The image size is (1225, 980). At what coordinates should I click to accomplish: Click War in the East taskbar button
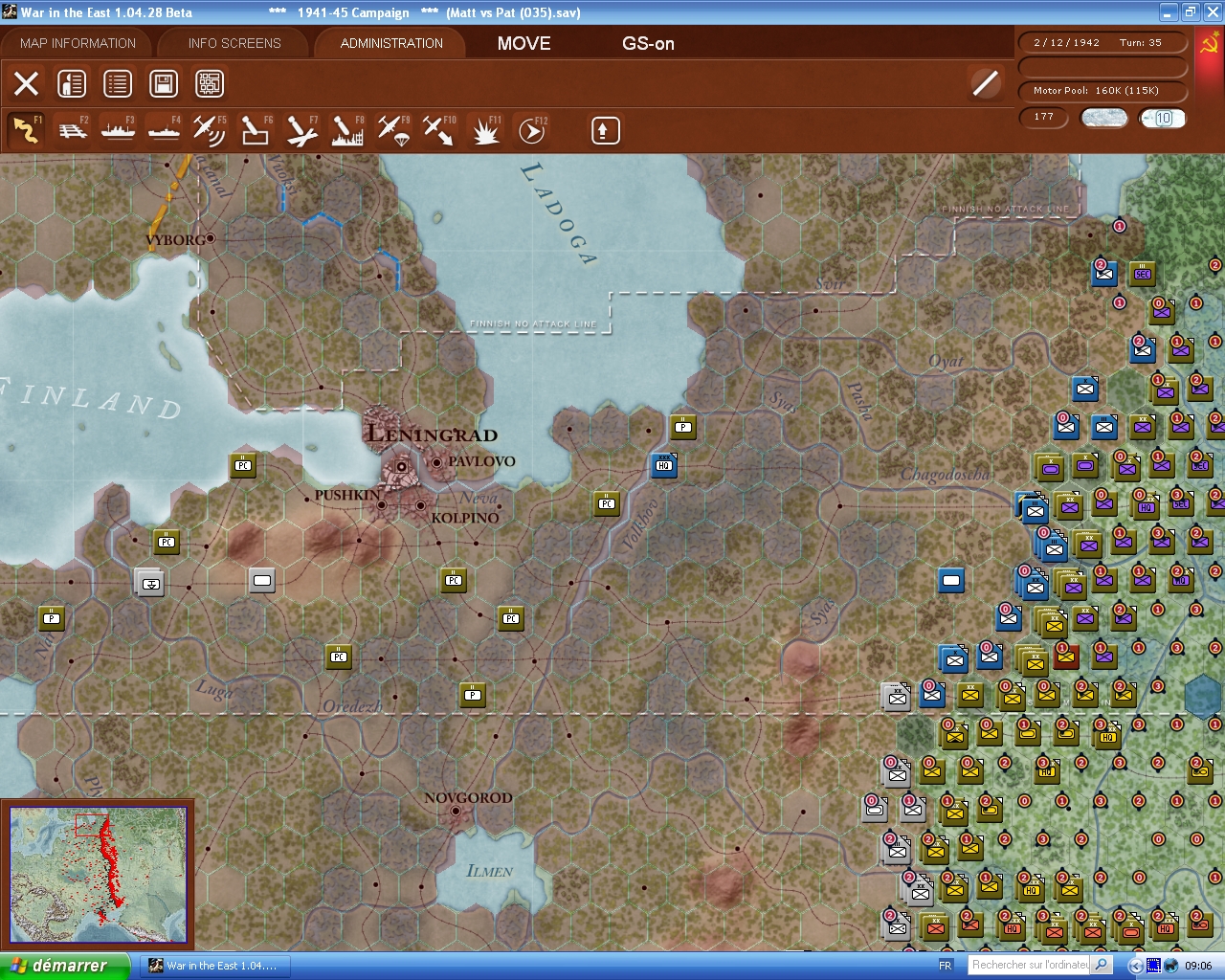(x=214, y=966)
